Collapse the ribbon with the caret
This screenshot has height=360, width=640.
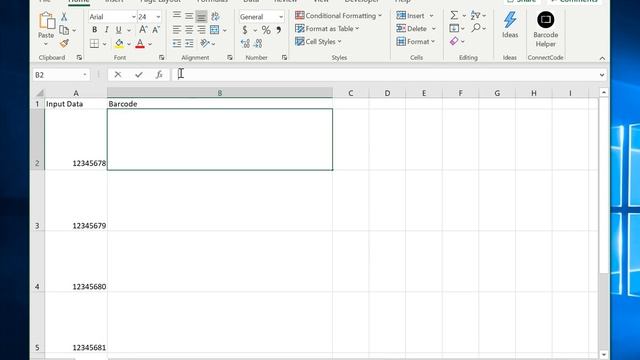[602, 58]
